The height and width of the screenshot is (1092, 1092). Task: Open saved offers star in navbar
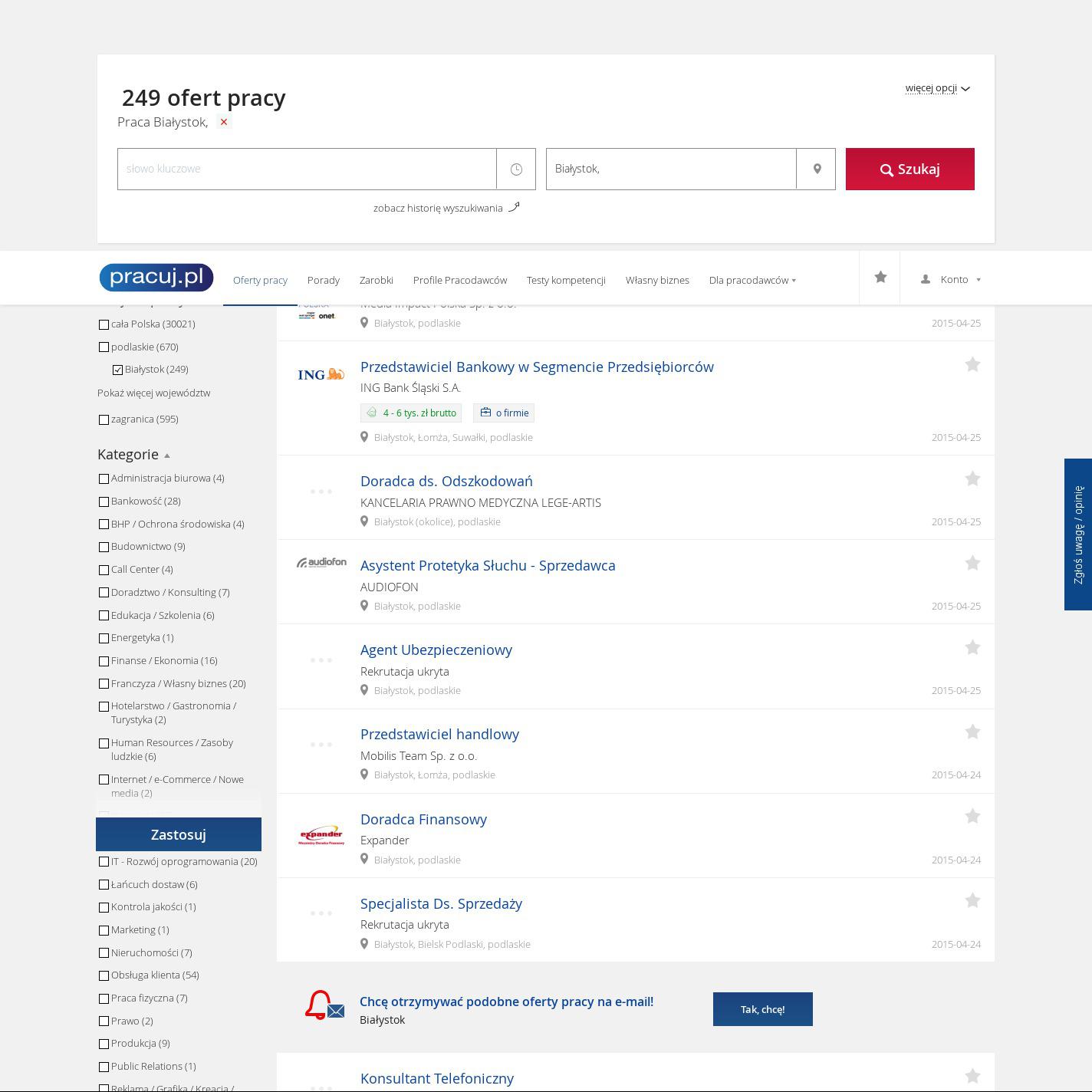(x=880, y=278)
